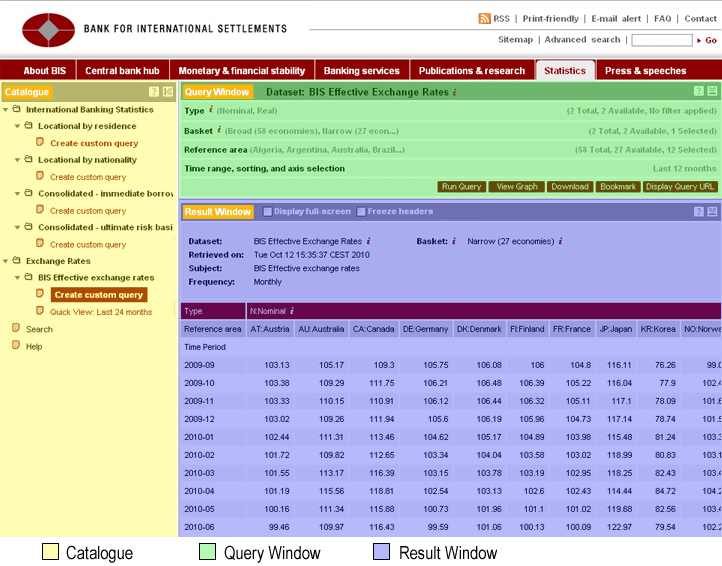Screen dimensions: 722x566
Task: Click the folder icon of BIS Effective exchange rates
Action: pos(29,277)
